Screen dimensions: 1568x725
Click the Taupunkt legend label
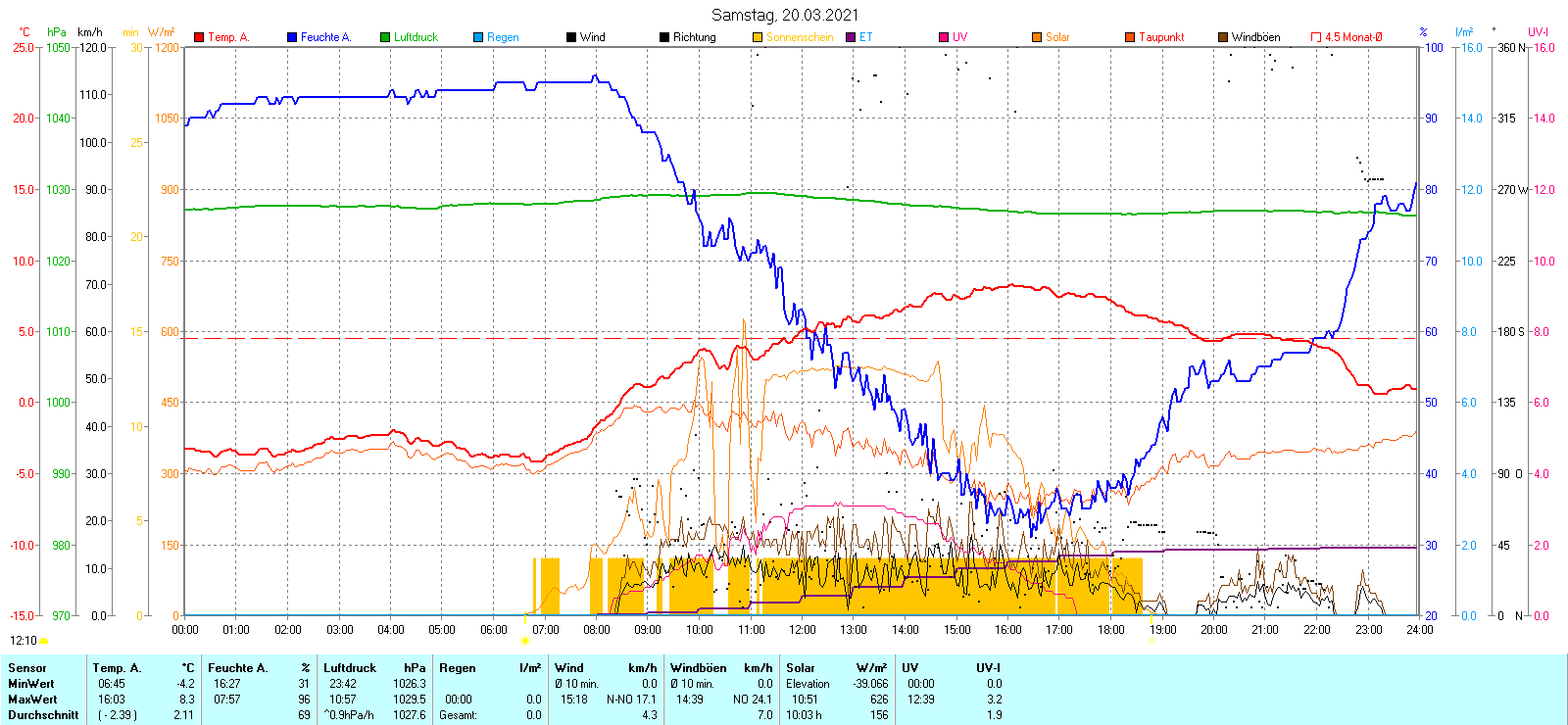tap(1161, 37)
